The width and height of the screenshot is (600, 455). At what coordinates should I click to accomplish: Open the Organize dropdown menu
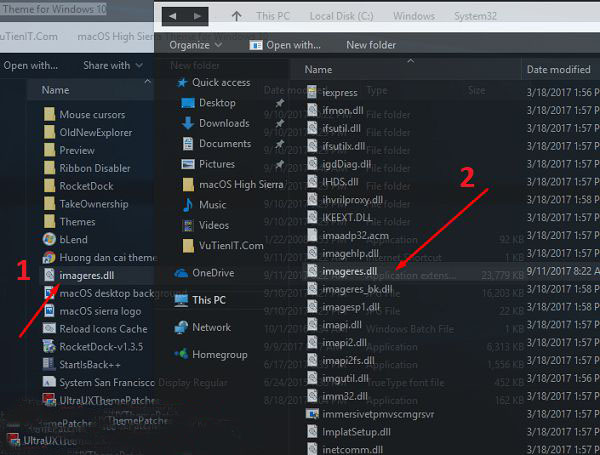[x=195, y=45]
